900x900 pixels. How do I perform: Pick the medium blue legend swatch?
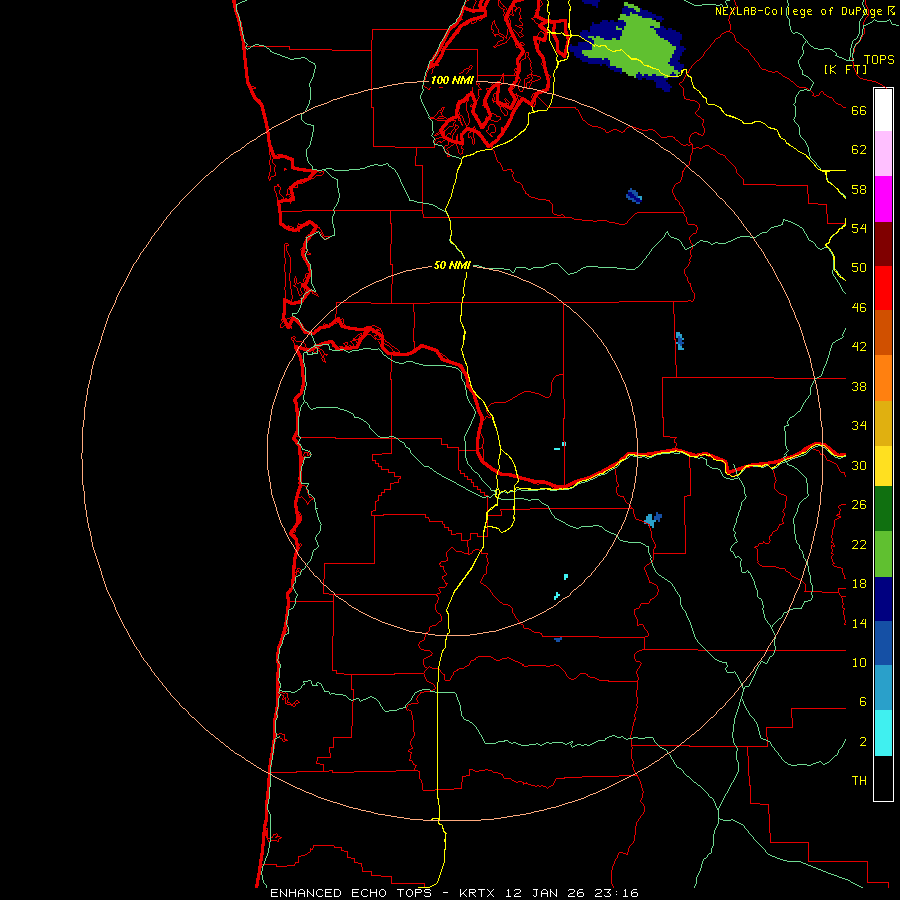coord(883,643)
